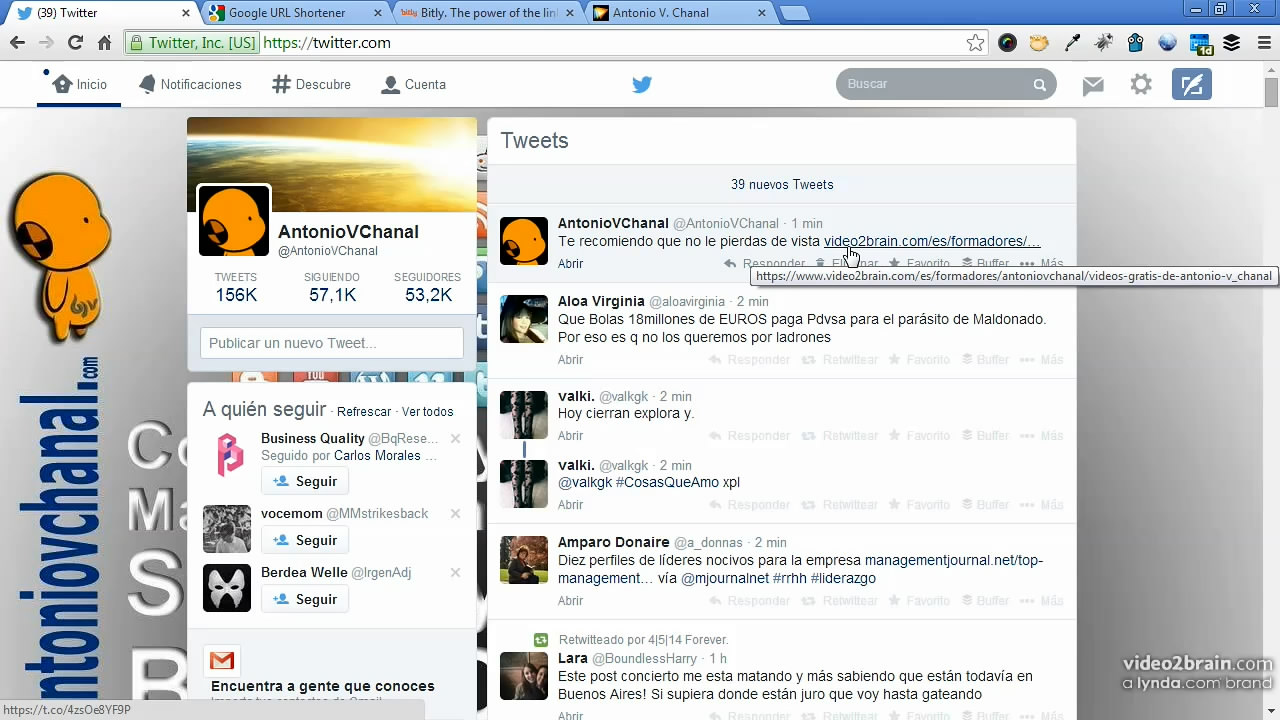Follow Business Quality with Seguir
The image size is (1280, 720).
pos(305,481)
